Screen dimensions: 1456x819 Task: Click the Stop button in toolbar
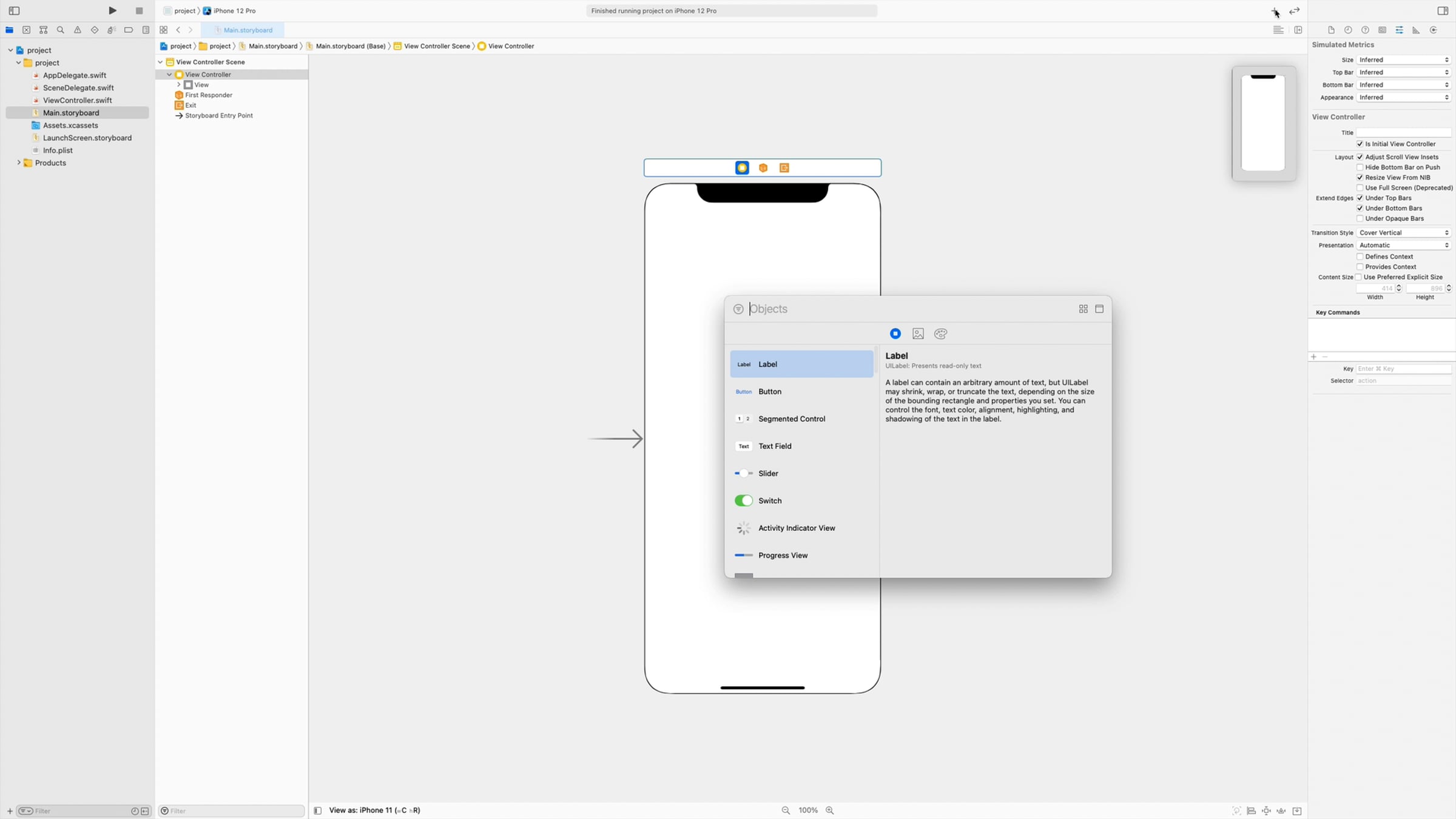(x=139, y=10)
